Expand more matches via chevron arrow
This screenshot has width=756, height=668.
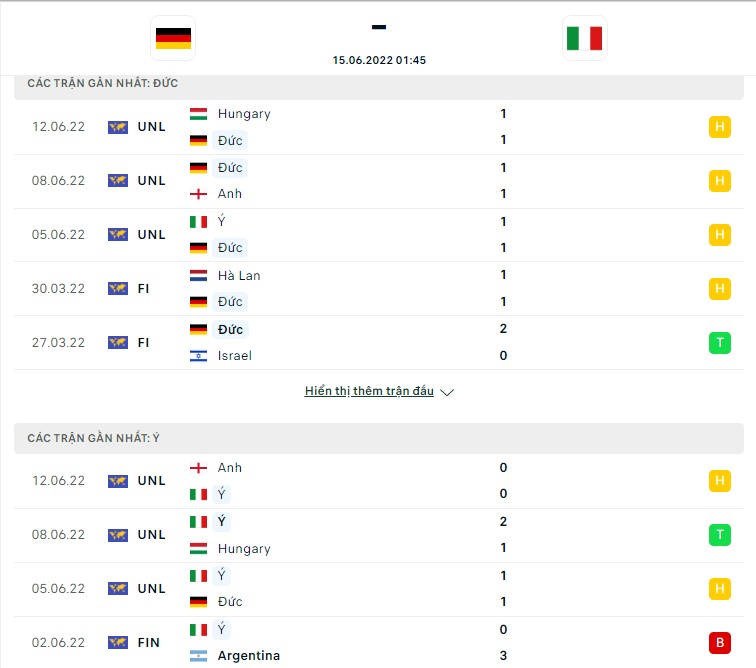(447, 392)
